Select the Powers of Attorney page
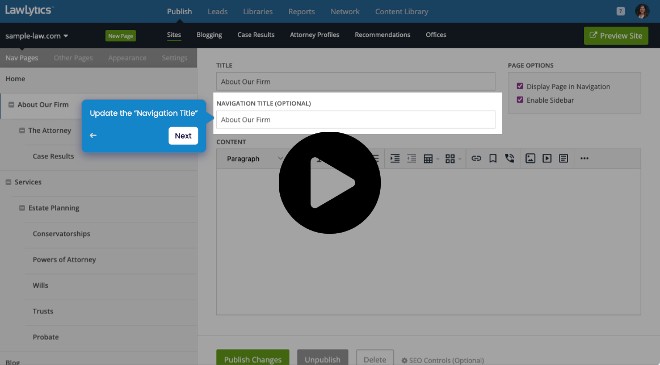This screenshot has height=365, width=660. click(64, 259)
